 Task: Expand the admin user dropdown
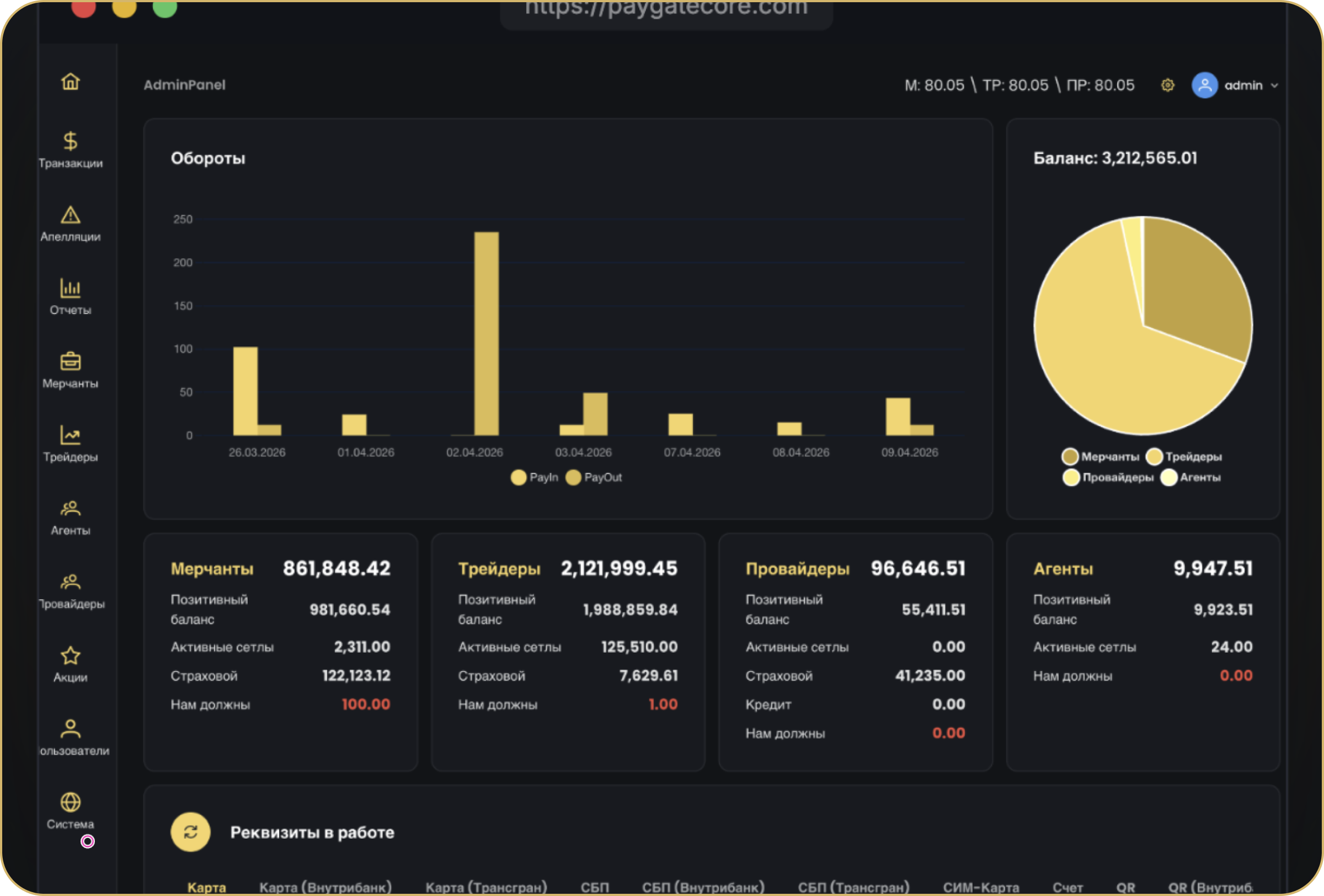(1274, 86)
